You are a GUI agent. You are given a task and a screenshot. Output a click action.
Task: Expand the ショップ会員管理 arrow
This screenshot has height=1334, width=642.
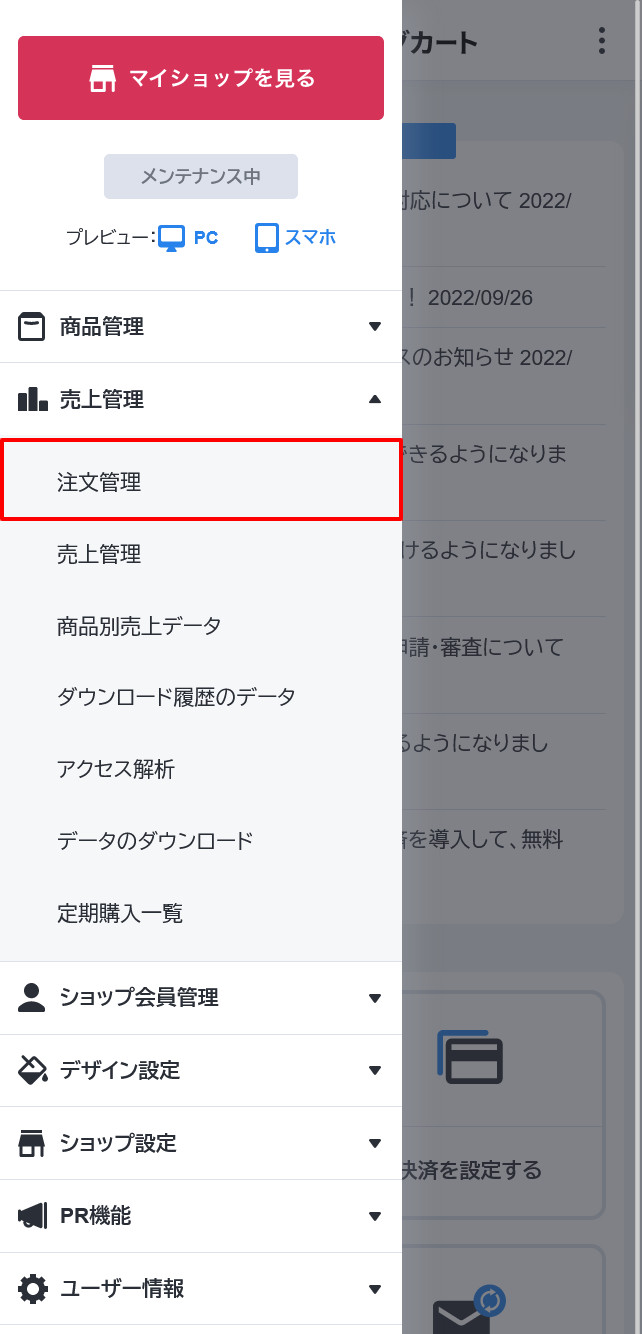tap(375, 998)
